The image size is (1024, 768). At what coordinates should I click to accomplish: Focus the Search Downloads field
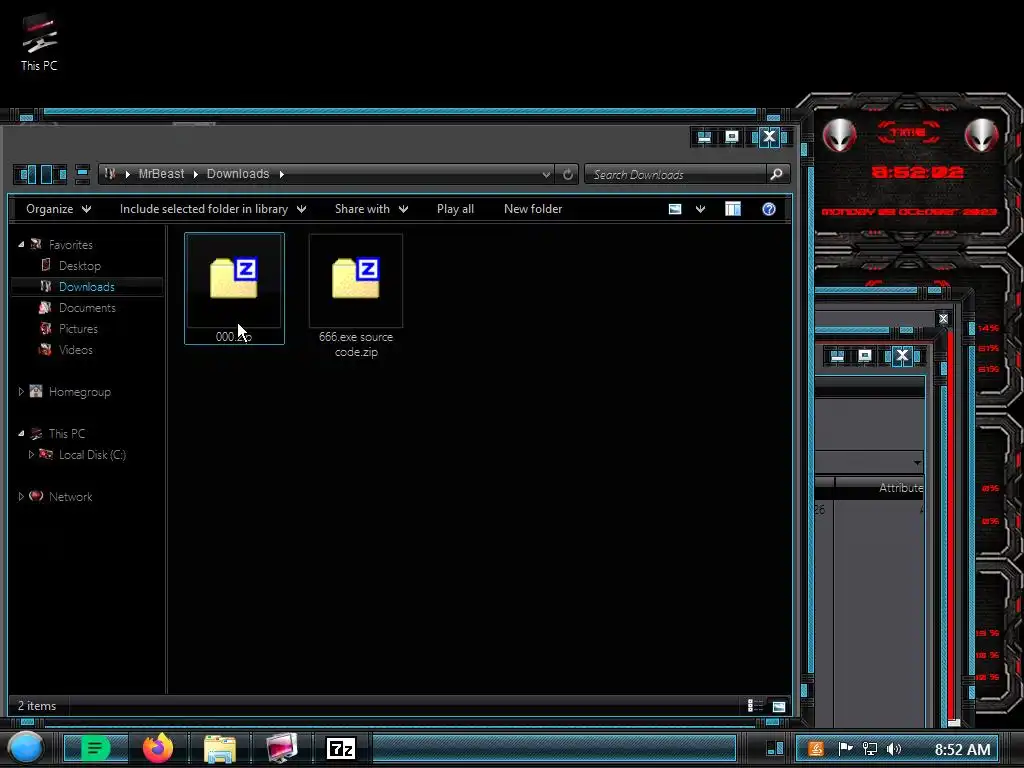tap(676, 174)
